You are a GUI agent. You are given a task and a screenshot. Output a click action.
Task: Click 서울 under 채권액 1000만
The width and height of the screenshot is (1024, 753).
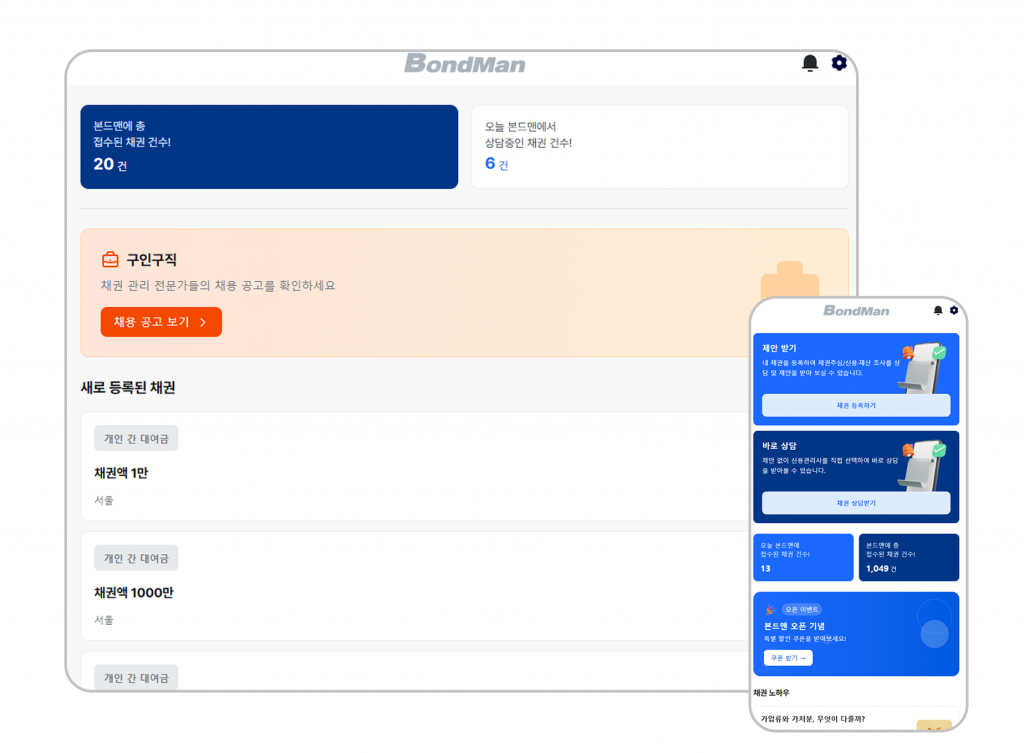pyautogui.click(x=104, y=620)
